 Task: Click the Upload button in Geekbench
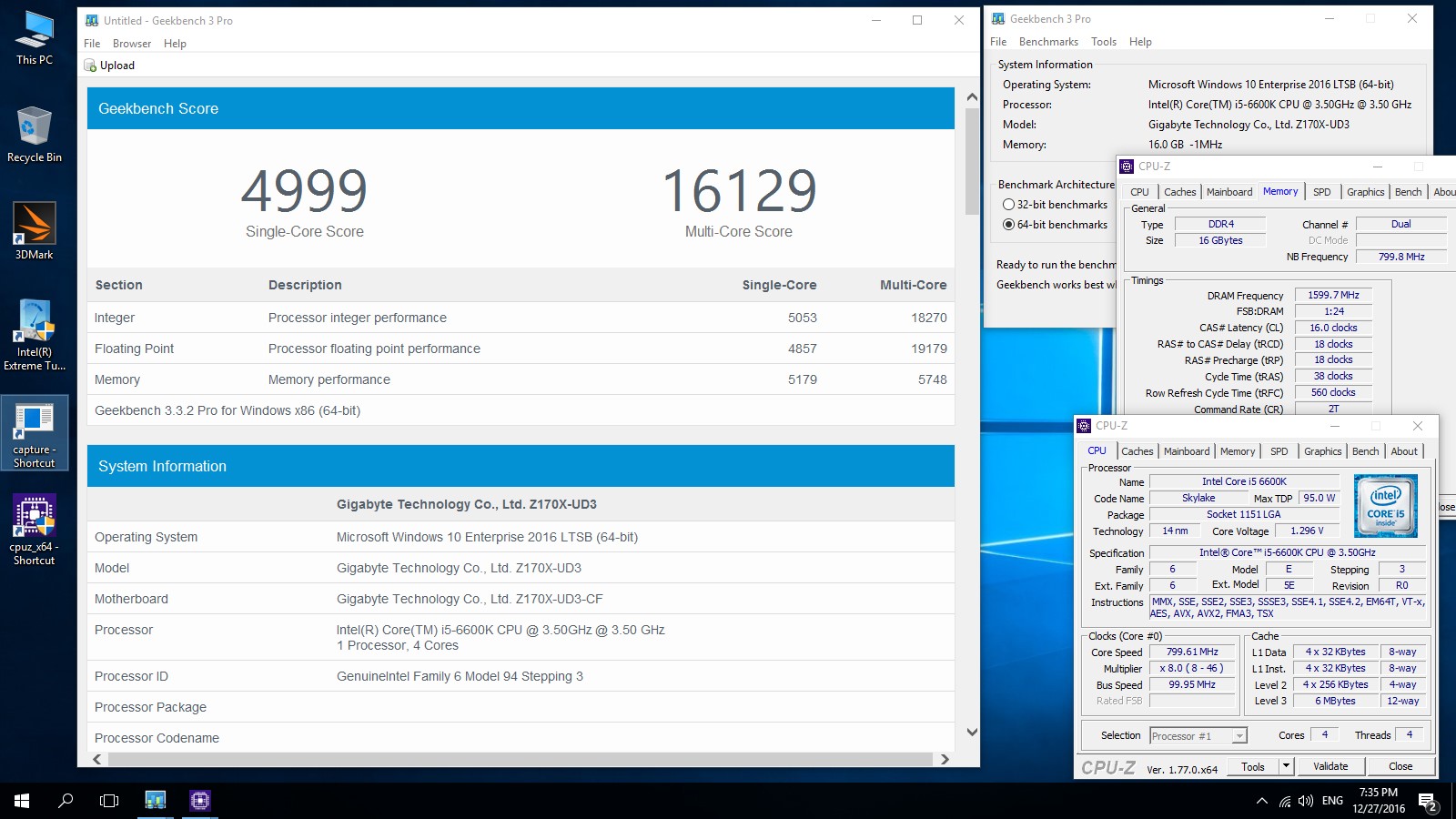tap(109, 66)
